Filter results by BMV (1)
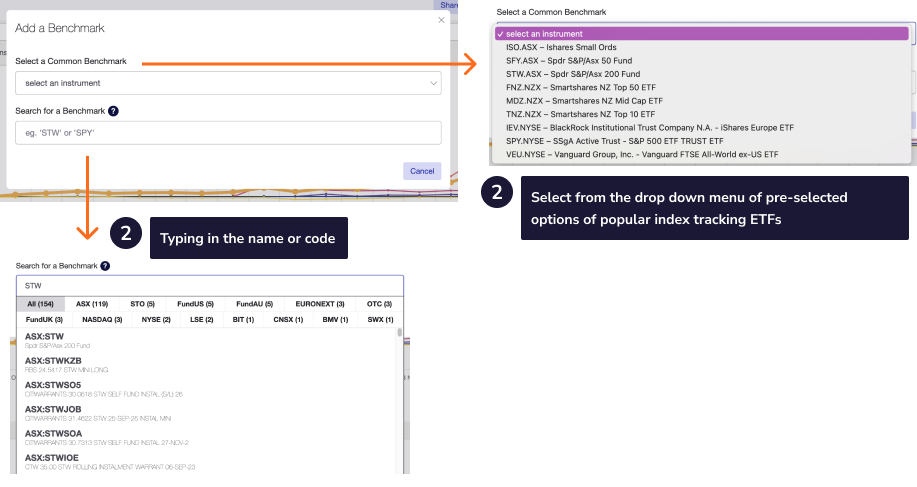 (x=335, y=320)
